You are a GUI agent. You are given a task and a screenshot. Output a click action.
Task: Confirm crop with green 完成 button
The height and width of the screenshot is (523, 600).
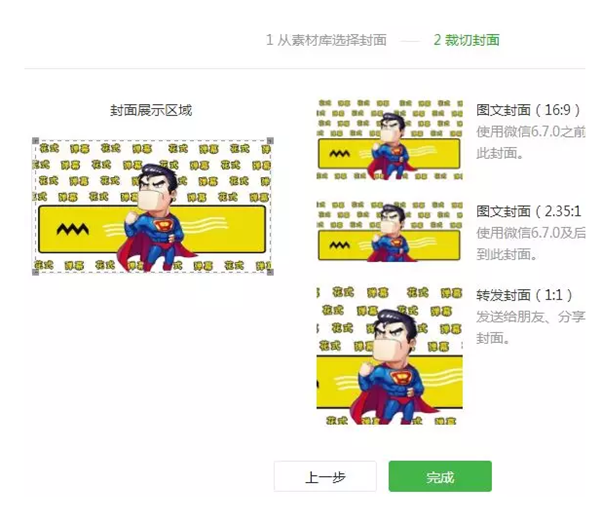tap(440, 476)
